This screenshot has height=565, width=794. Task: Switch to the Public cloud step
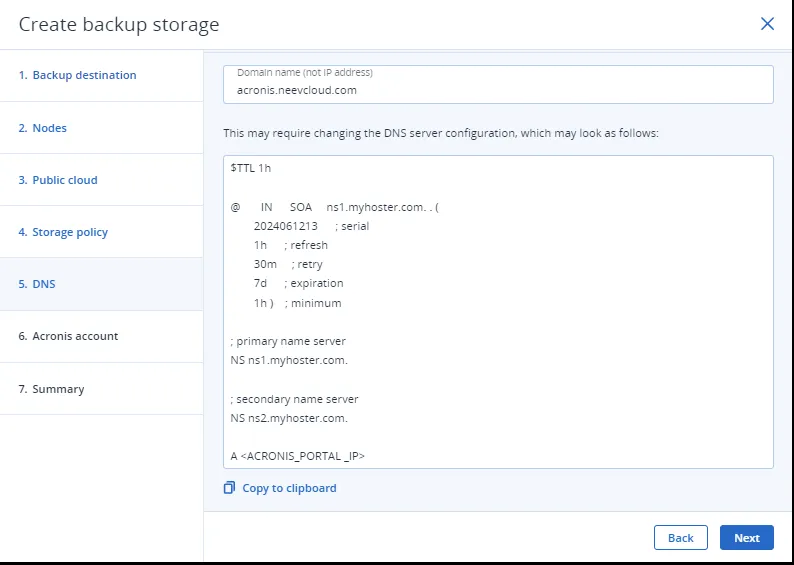(x=101, y=180)
